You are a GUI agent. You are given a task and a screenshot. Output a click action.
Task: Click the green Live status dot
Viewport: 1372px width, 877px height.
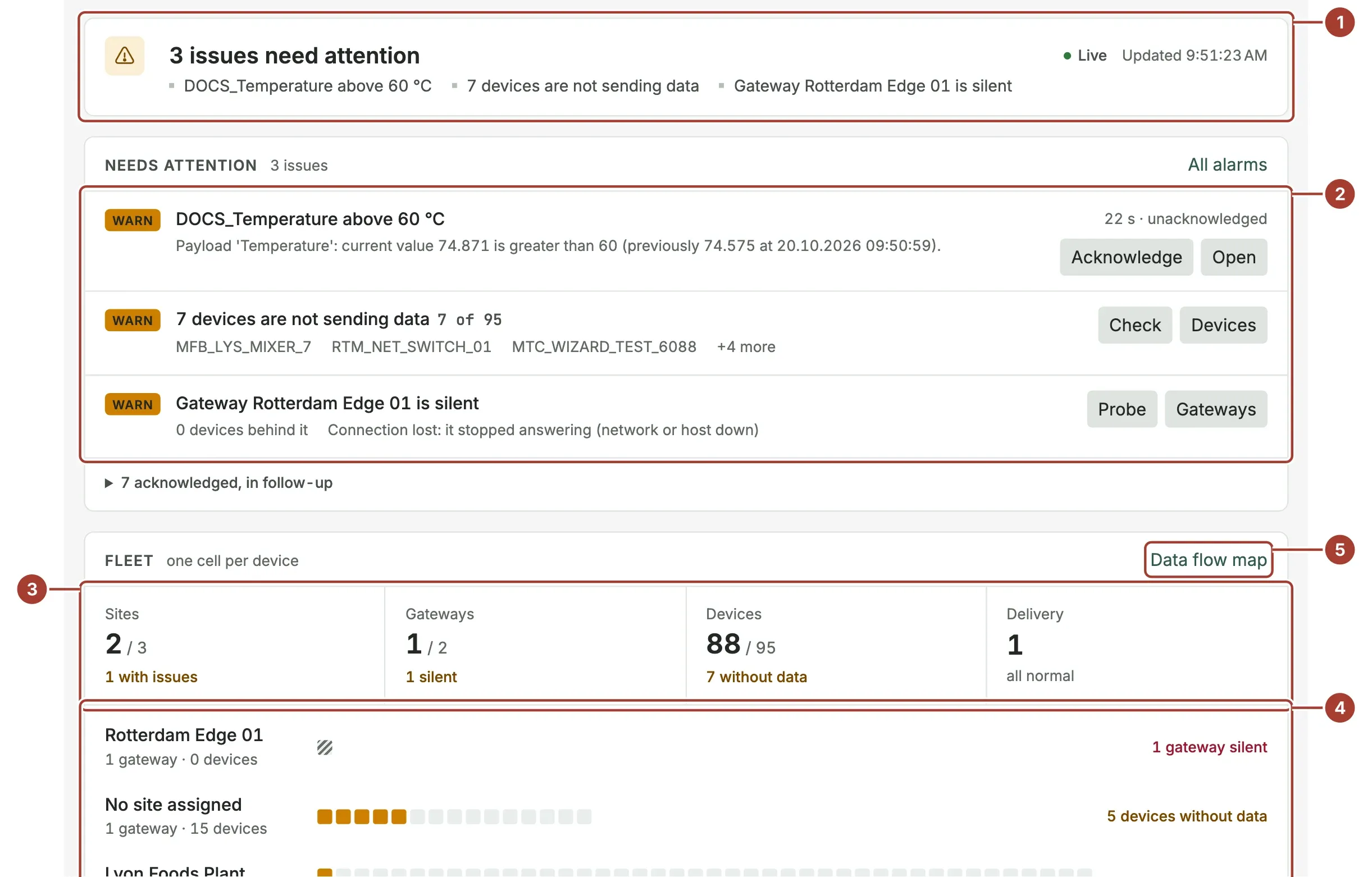point(1066,56)
